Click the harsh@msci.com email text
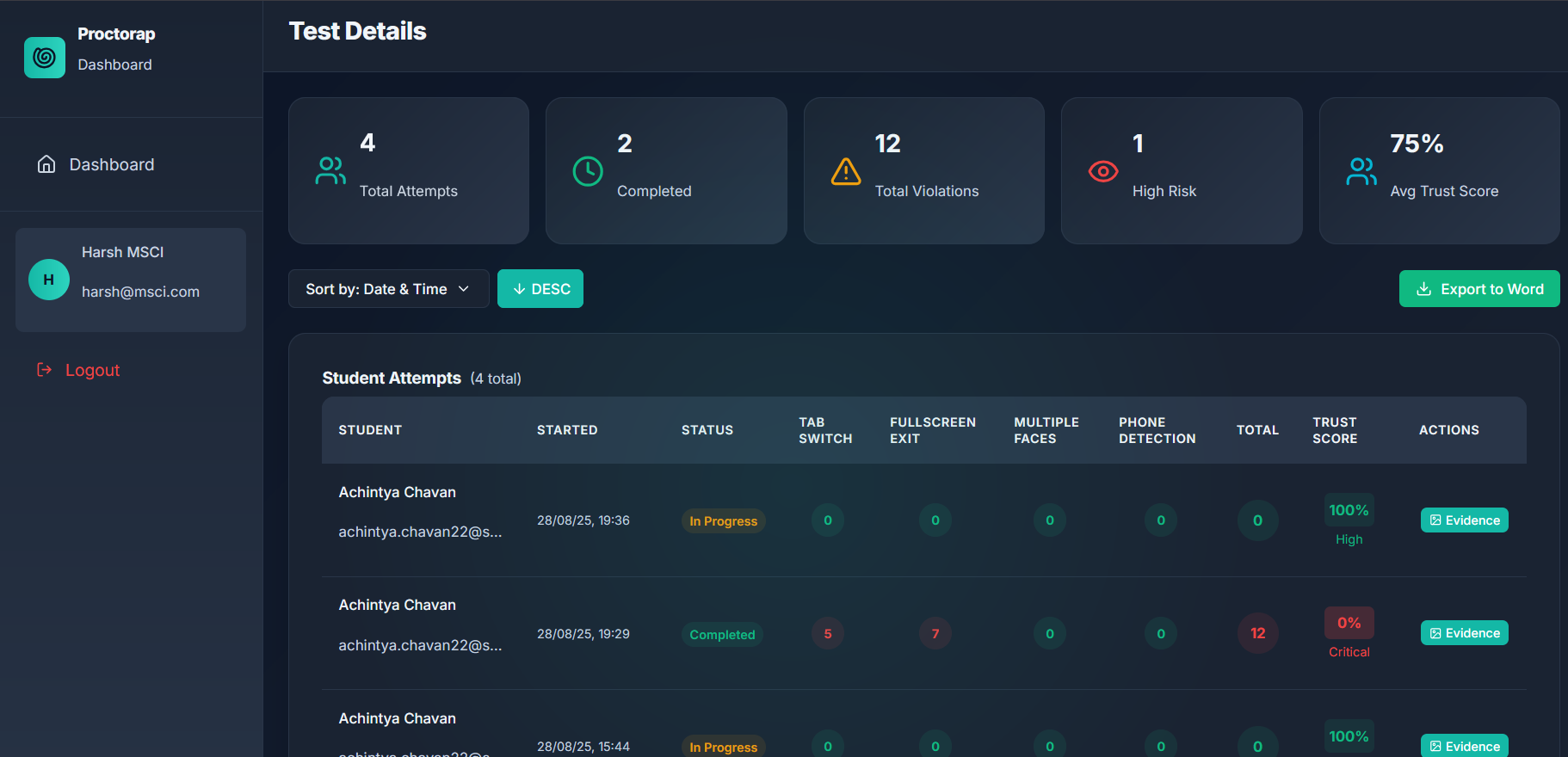Viewport: 1568px width, 757px height. (x=140, y=292)
